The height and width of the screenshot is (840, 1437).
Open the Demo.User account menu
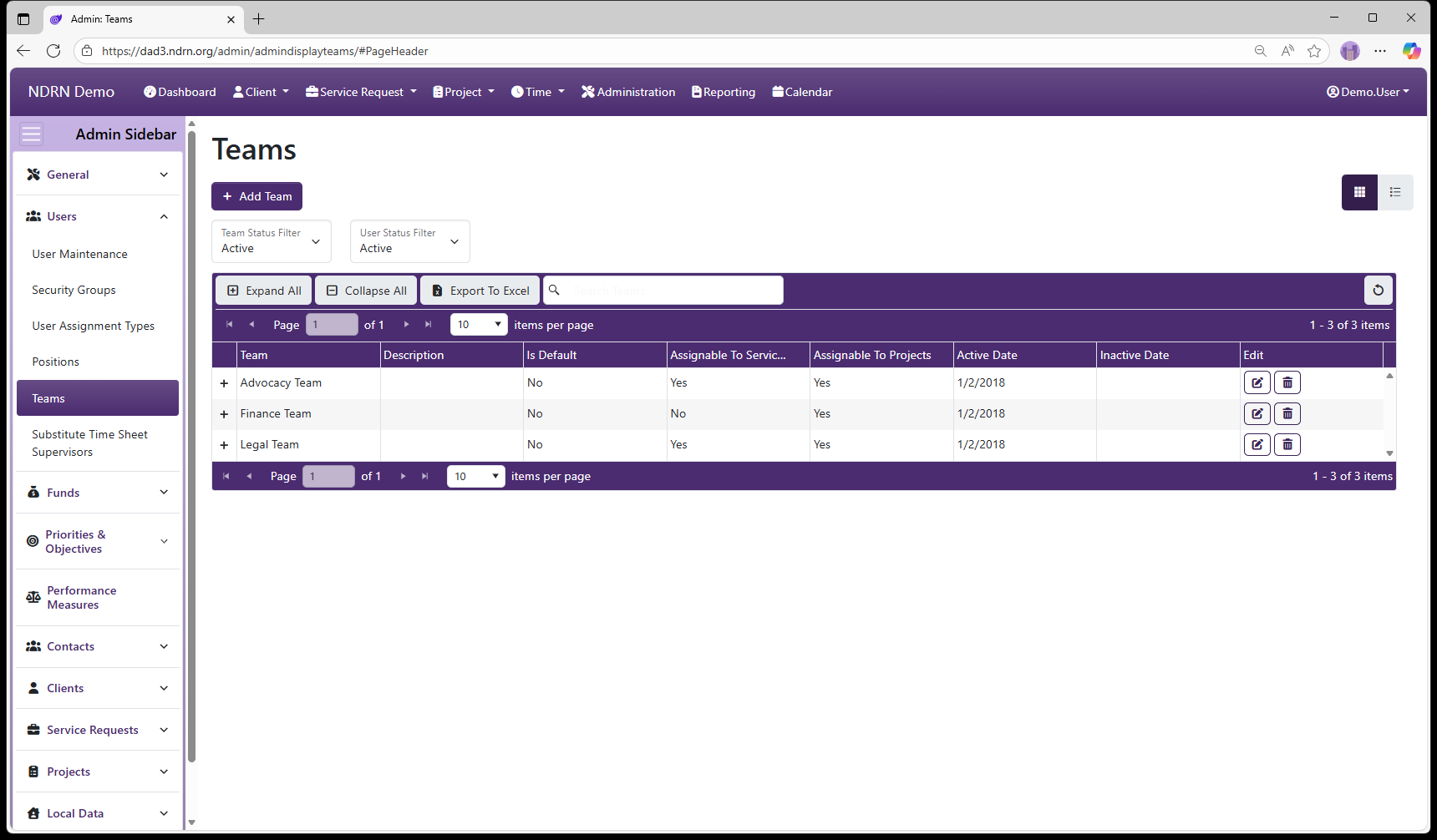click(1368, 92)
